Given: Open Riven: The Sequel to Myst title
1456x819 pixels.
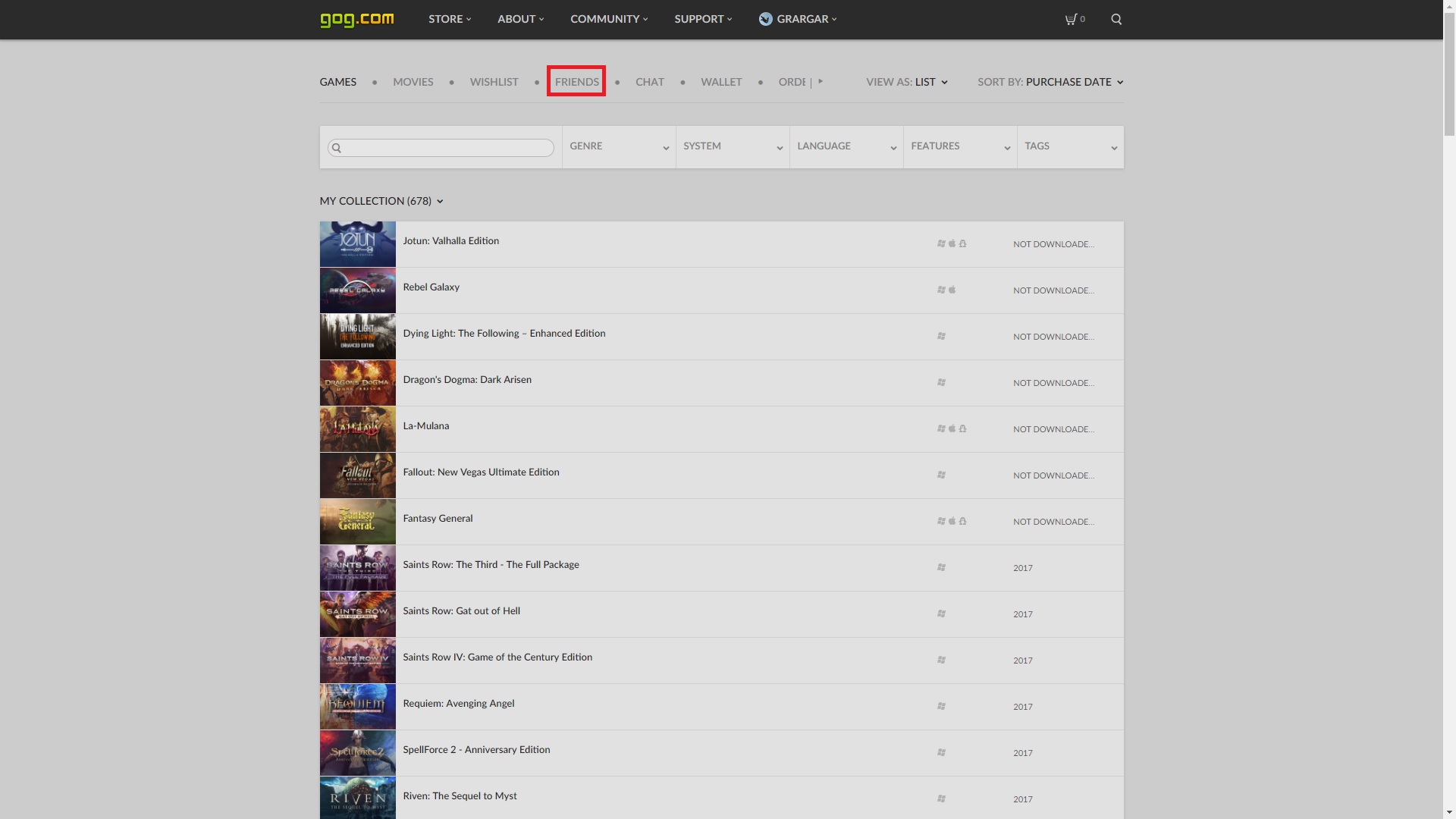Looking at the screenshot, I should tap(460, 795).
